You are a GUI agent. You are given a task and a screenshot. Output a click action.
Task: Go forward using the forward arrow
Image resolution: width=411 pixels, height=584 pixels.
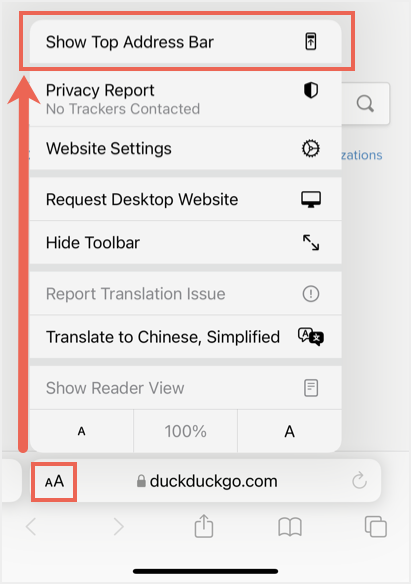(118, 527)
